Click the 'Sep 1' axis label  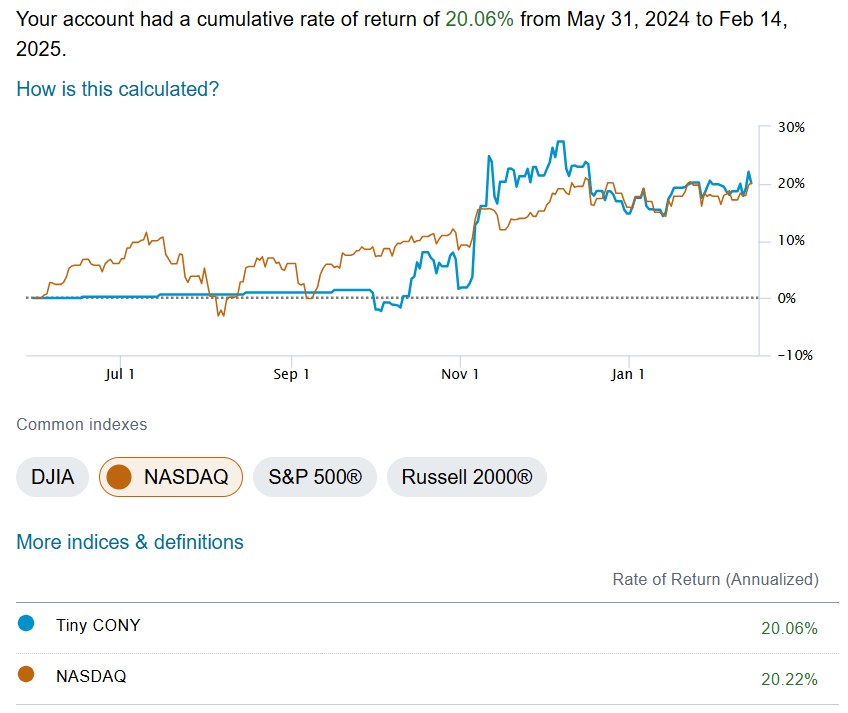pos(291,374)
